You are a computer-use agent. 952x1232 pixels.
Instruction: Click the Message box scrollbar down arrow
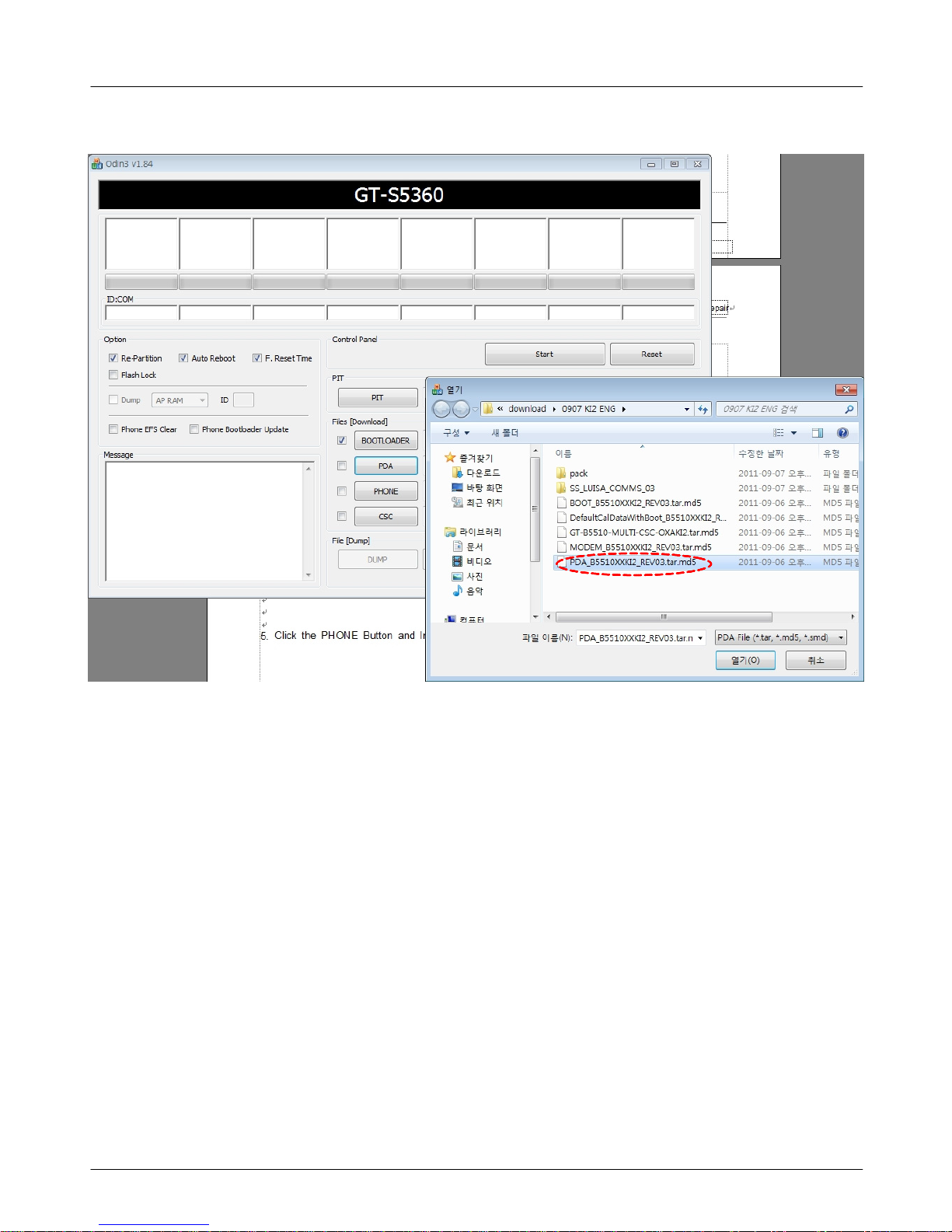(309, 575)
